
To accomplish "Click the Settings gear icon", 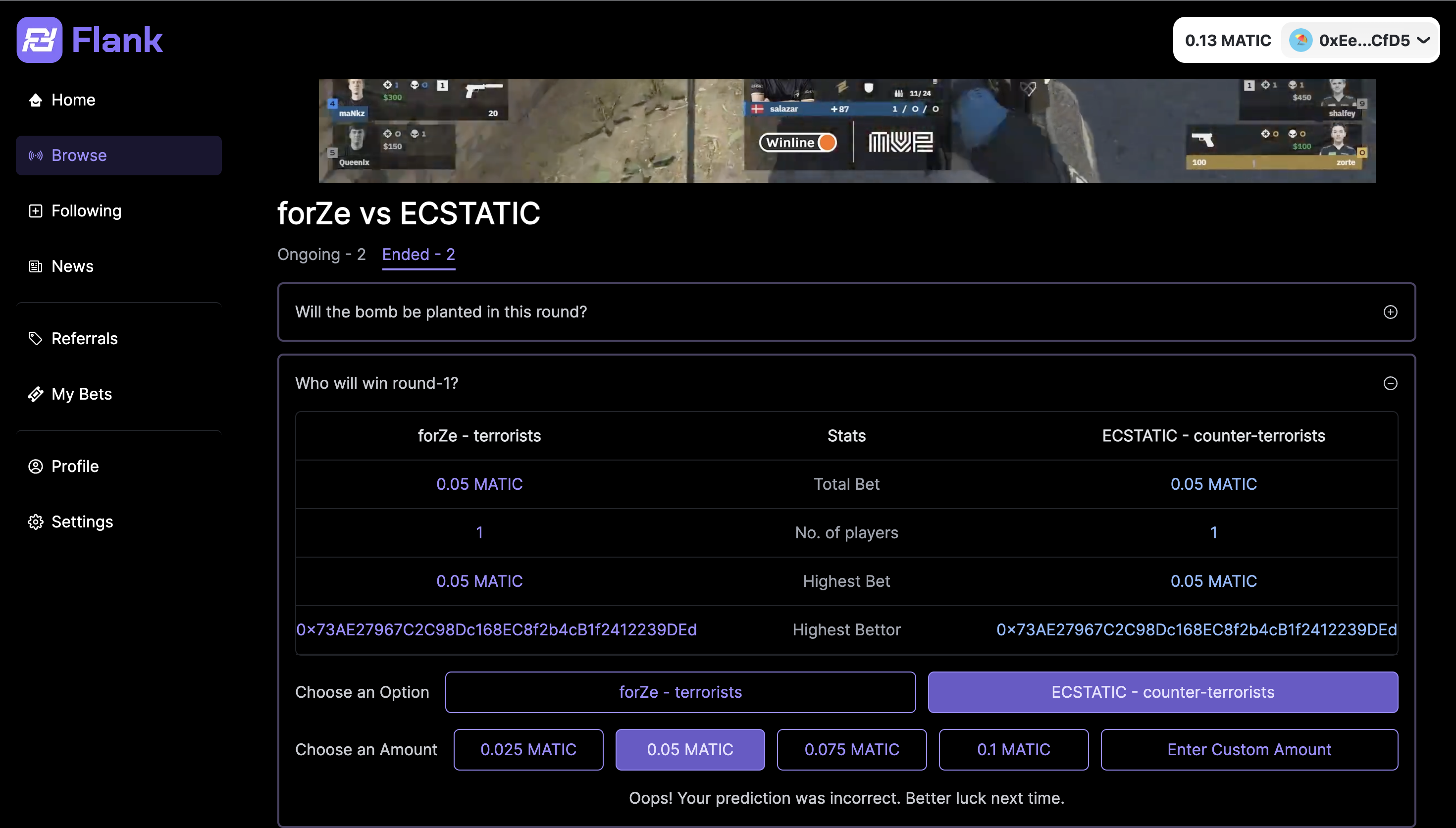I will click(35, 521).
